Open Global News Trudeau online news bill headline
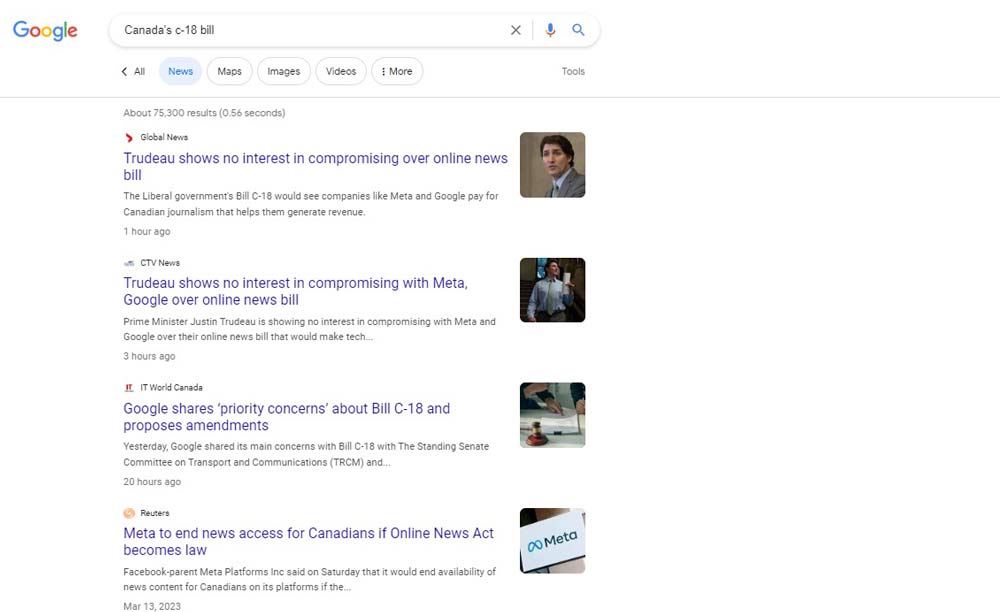1000x612 pixels. 316,166
